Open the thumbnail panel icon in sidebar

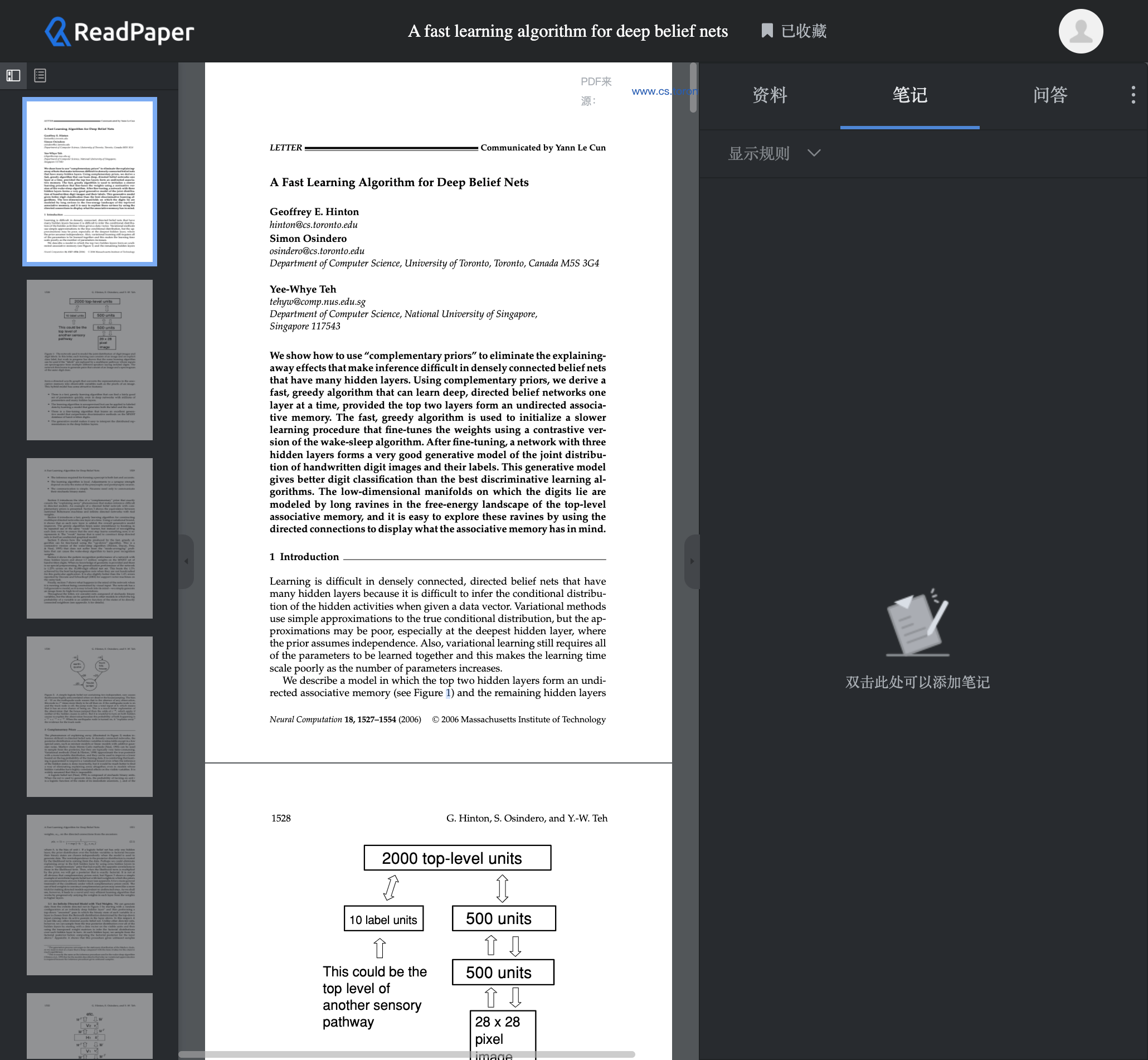click(13, 75)
